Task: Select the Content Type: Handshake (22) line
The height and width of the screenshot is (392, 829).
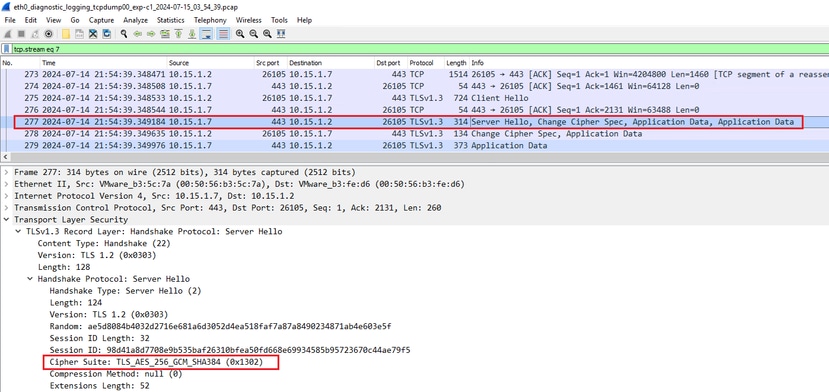Action: click(104, 243)
